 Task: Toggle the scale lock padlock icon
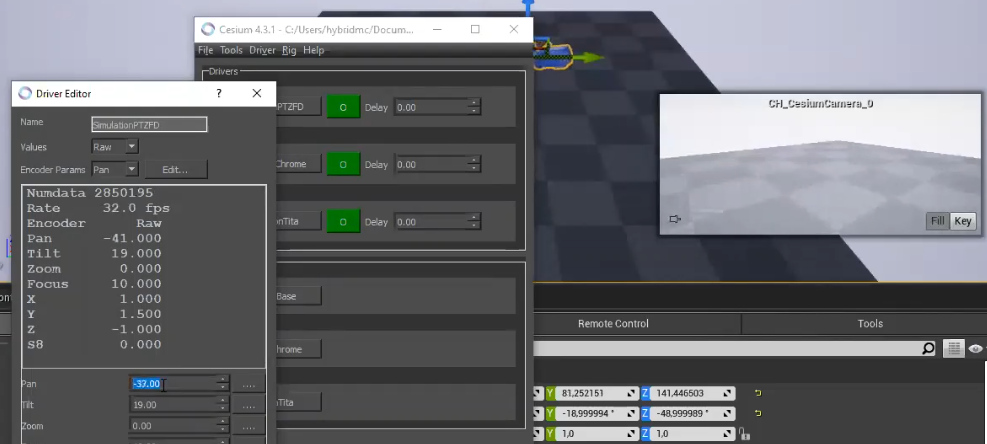pyautogui.click(x=743, y=433)
